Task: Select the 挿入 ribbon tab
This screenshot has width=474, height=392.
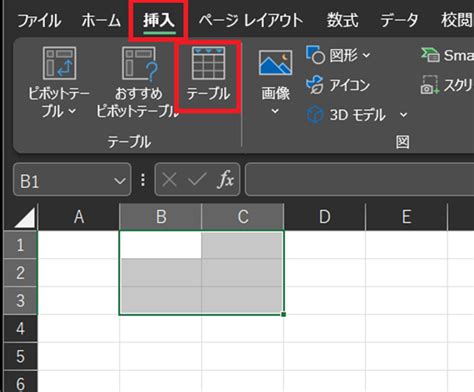Action: (159, 20)
